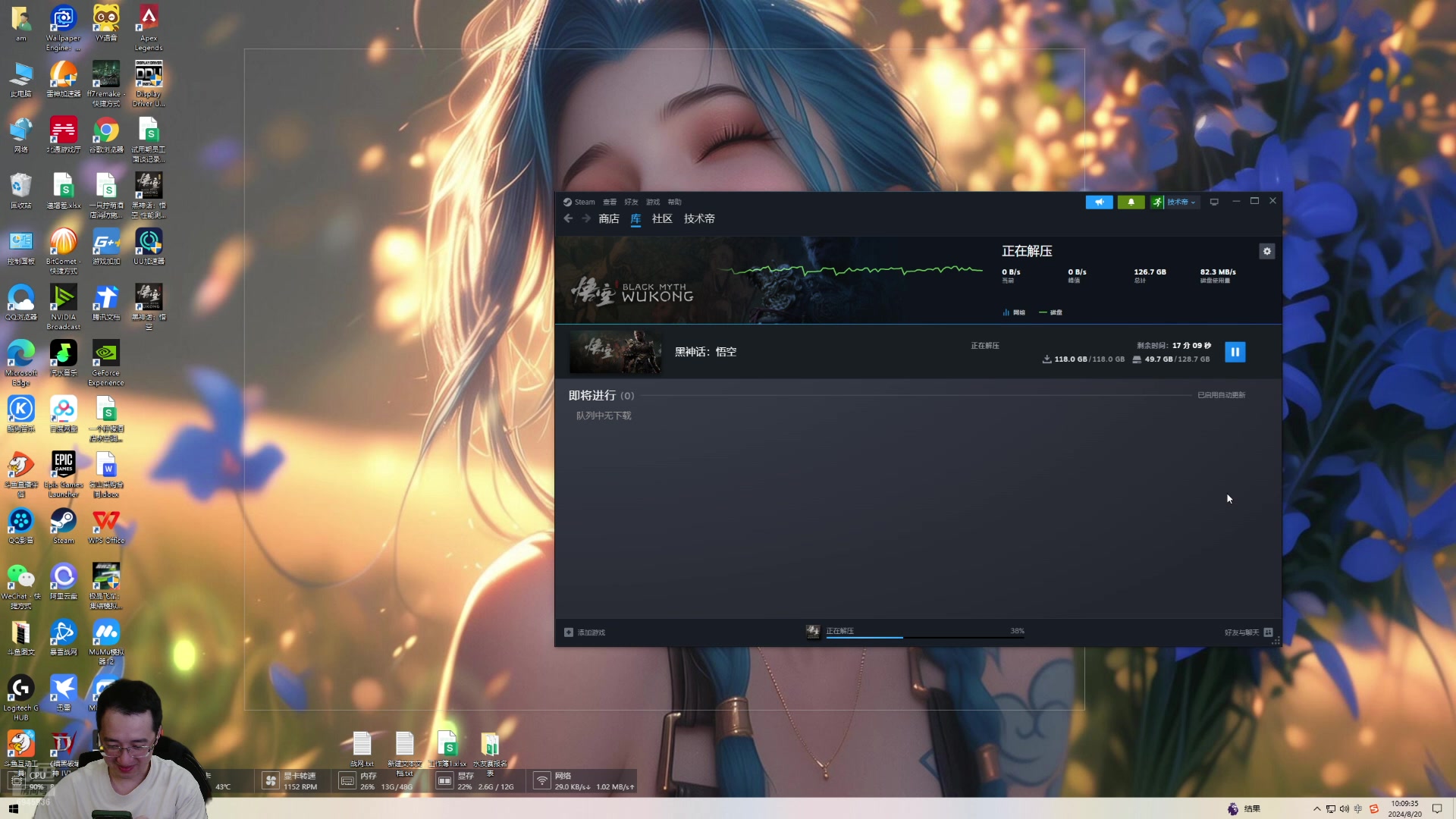This screenshot has height=819, width=1456.
Task: Open ff7remake desktop shortcut
Action: 106,84
